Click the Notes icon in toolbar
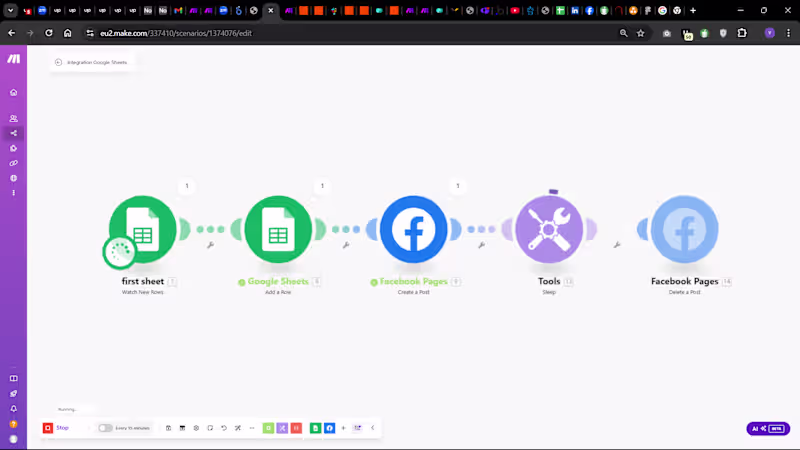 click(210, 428)
